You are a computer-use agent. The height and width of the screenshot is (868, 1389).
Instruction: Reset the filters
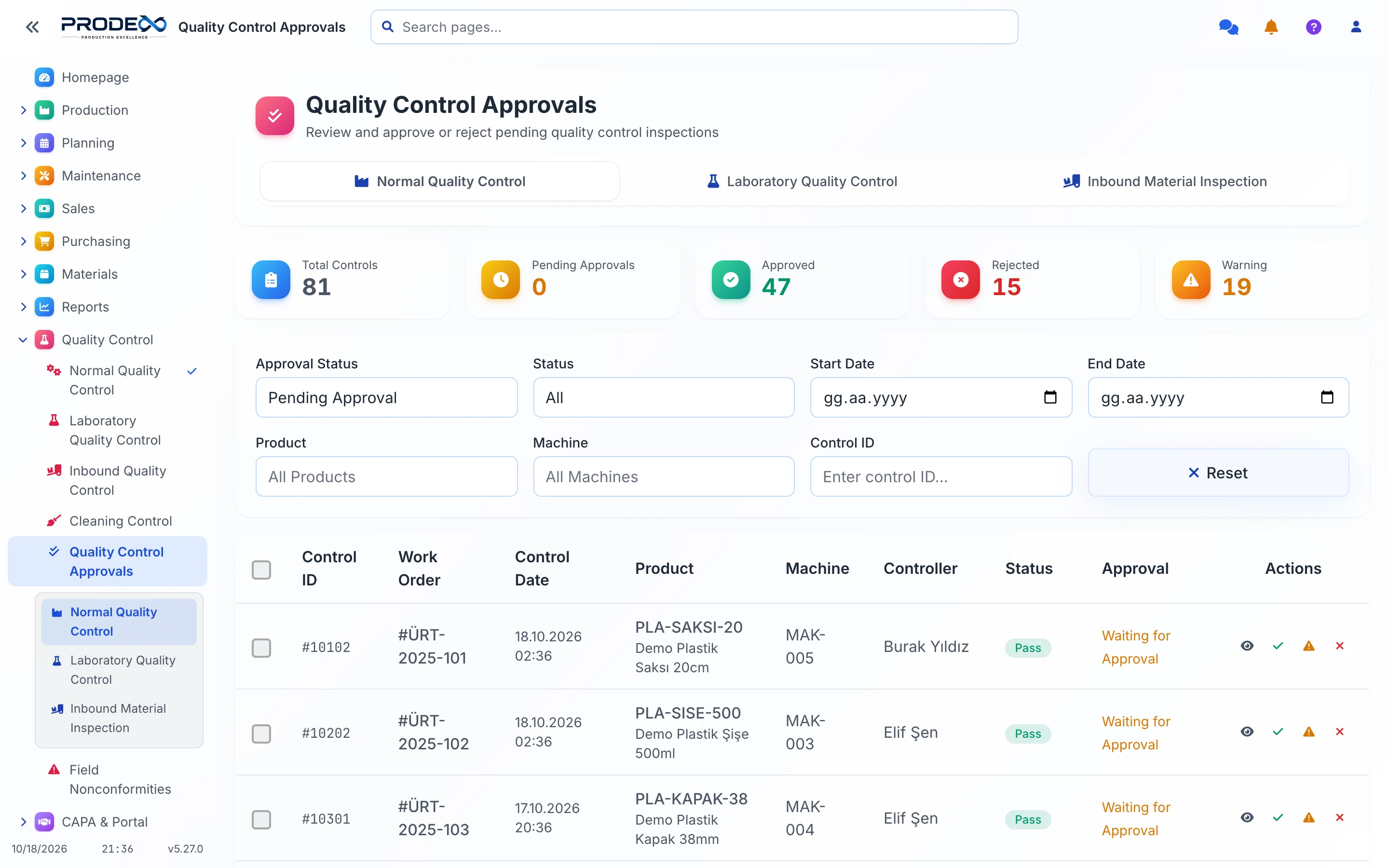[1218, 473]
